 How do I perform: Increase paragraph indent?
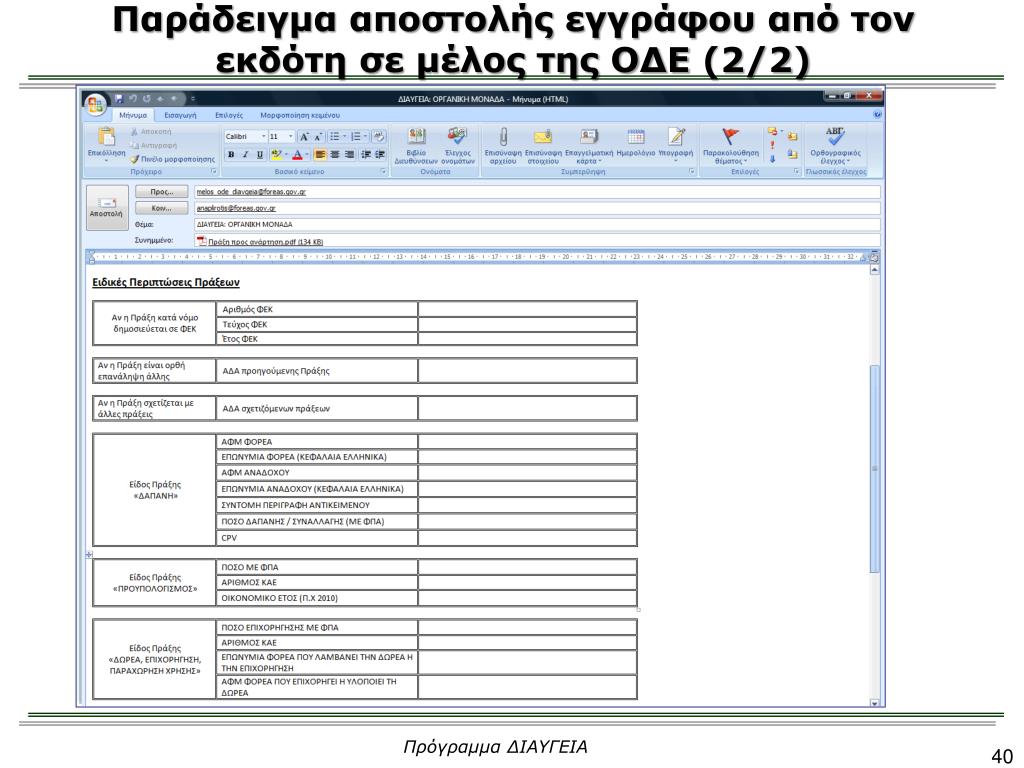tap(379, 154)
